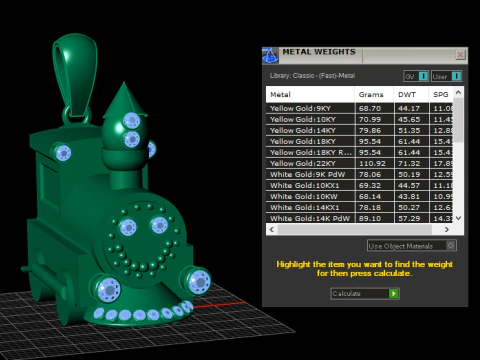
Task: Click the table's scroll up arrow
Action: [x=458, y=92]
